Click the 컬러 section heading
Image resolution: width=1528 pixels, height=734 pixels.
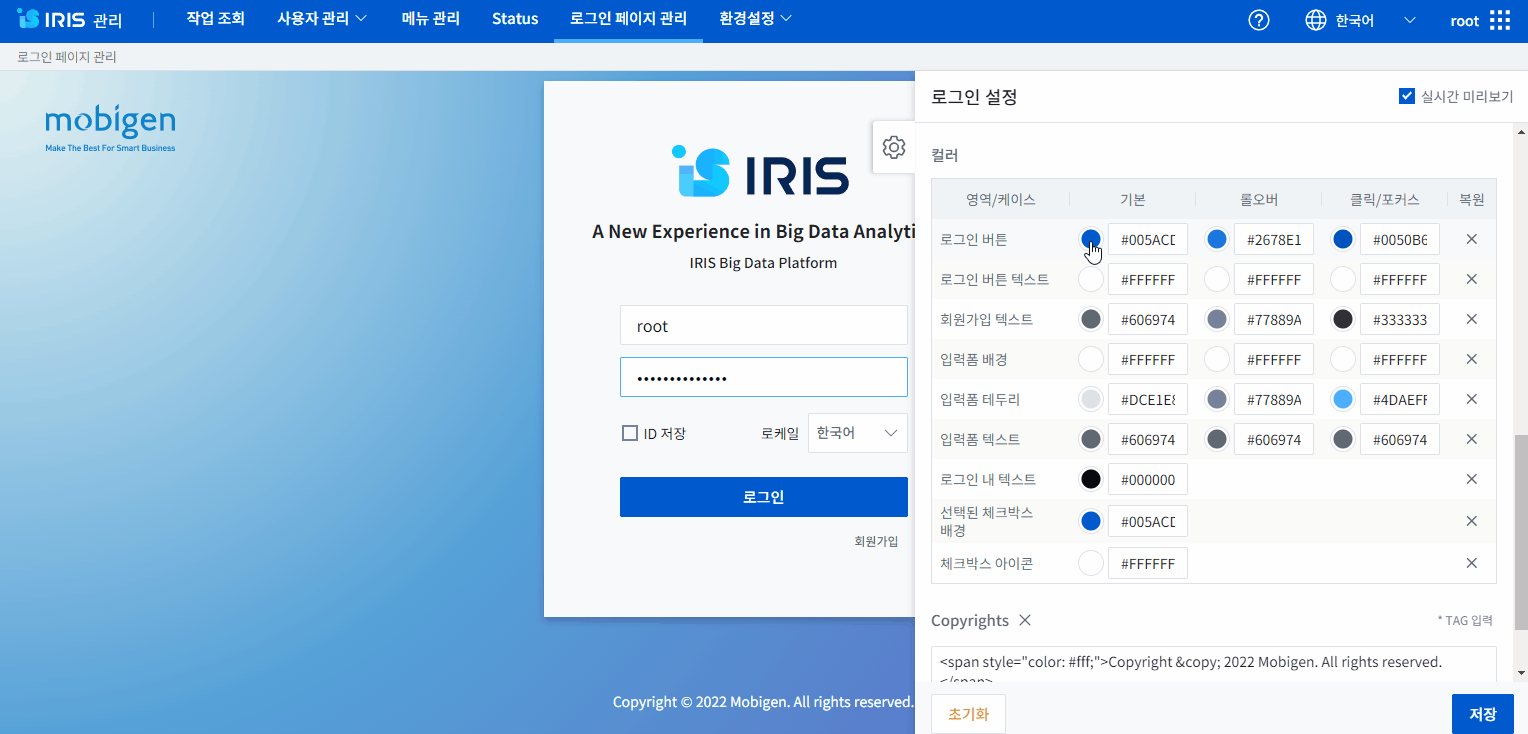pos(945,155)
